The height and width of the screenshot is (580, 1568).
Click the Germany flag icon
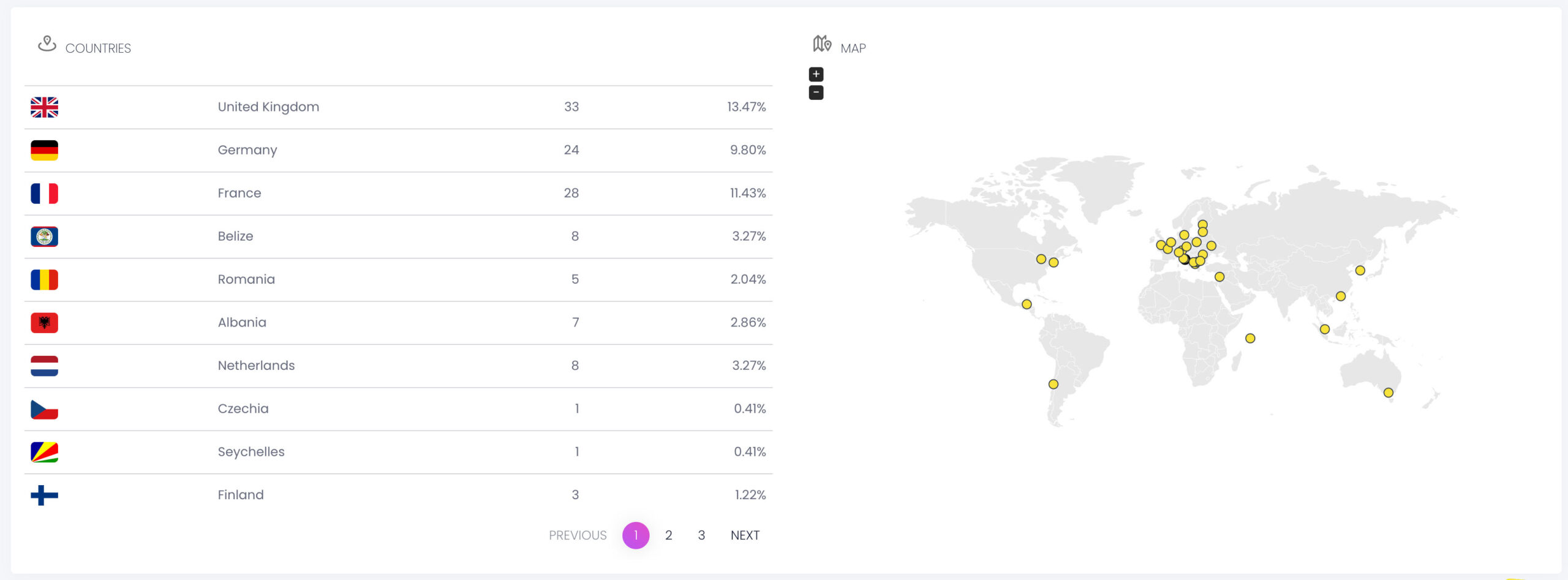44,150
